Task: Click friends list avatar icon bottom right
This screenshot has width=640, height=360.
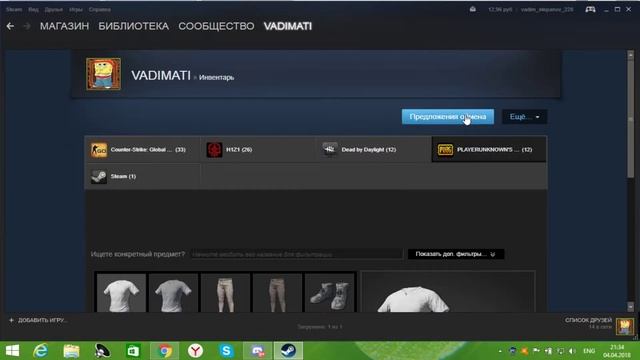Action: (625, 327)
